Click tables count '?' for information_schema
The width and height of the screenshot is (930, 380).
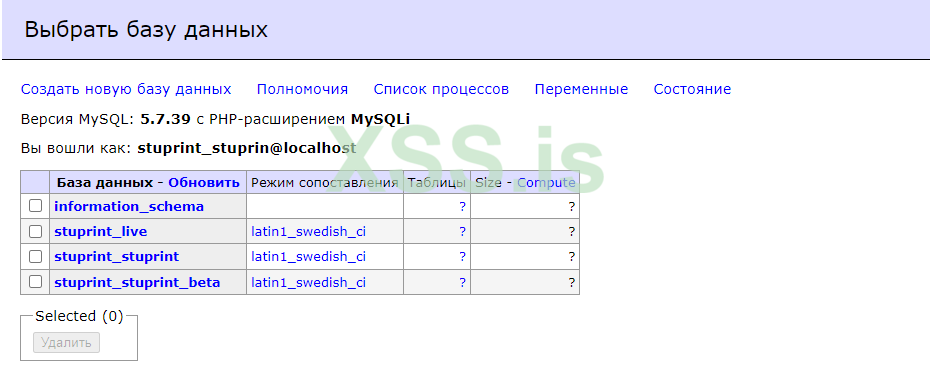tap(462, 206)
